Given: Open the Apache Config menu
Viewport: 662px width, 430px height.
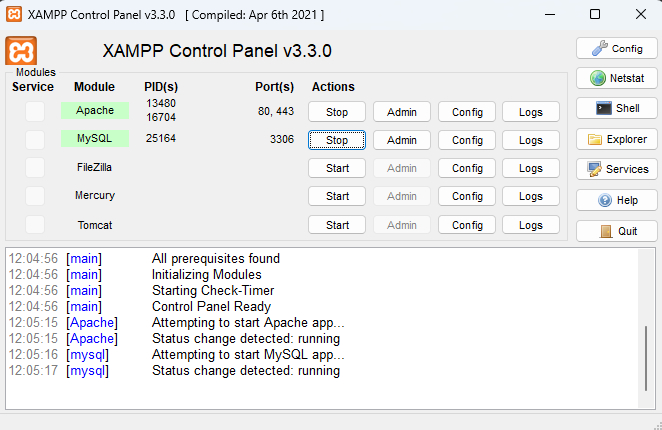Looking at the screenshot, I should click(467, 112).
